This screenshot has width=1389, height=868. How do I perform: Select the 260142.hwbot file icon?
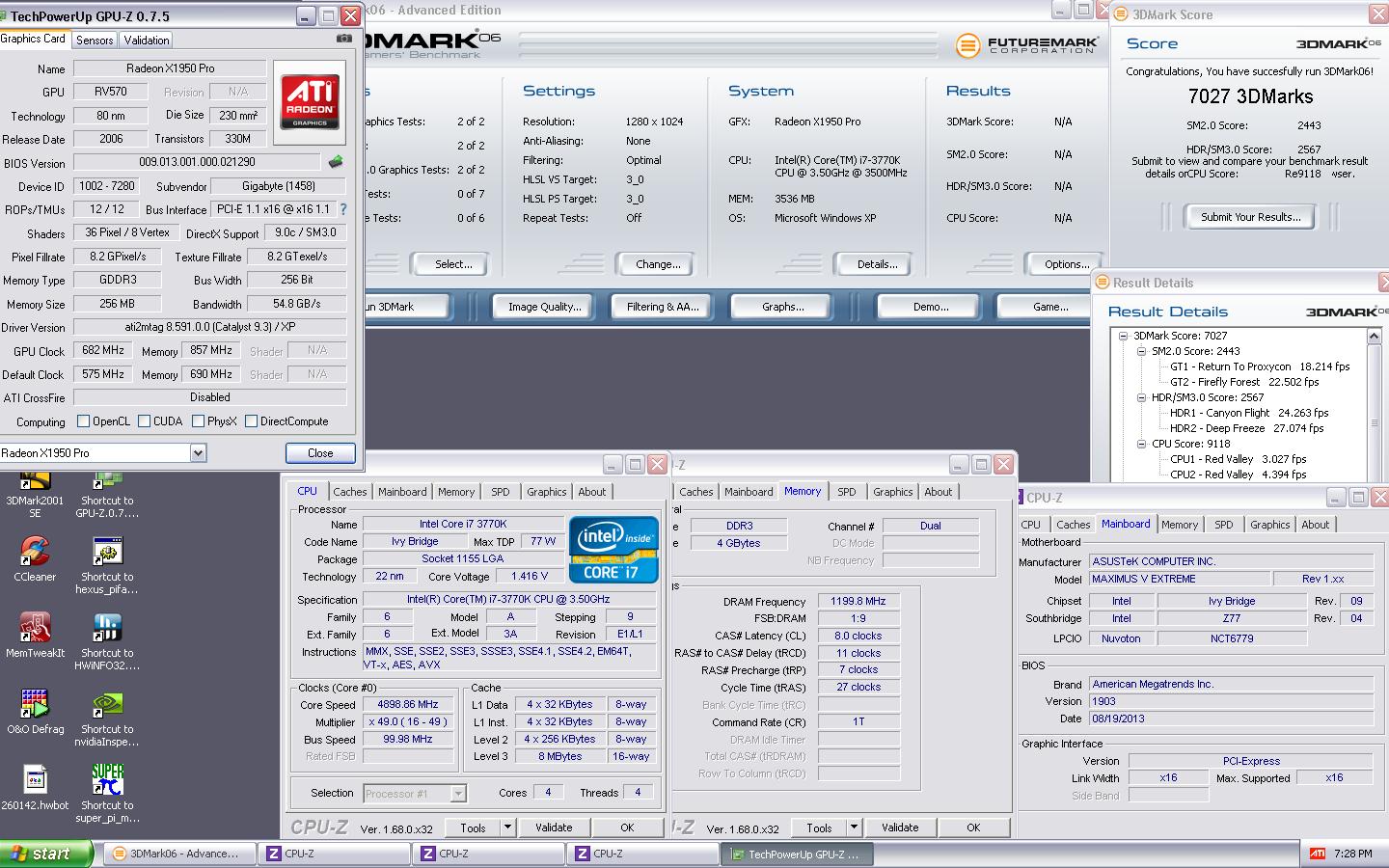click(35, 787)
